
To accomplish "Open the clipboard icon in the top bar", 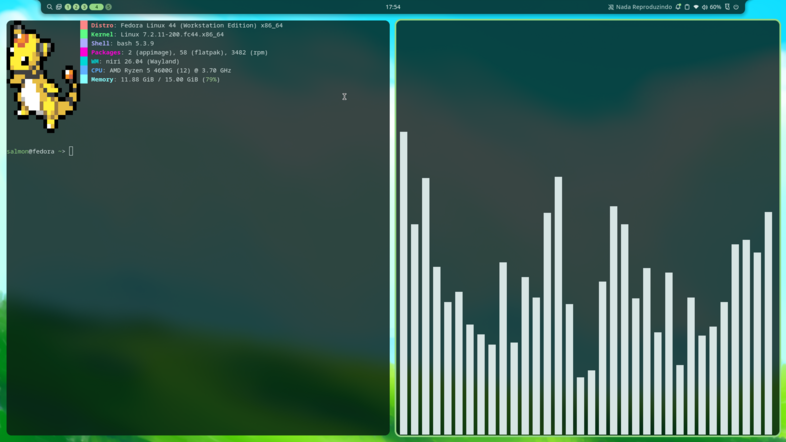I will (x=687, y=7).
